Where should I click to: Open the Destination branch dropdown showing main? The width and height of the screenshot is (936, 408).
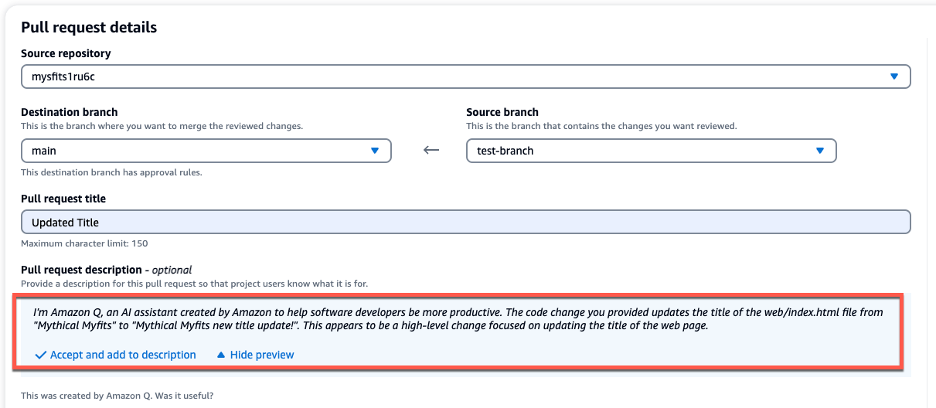(x=206, y=151)
